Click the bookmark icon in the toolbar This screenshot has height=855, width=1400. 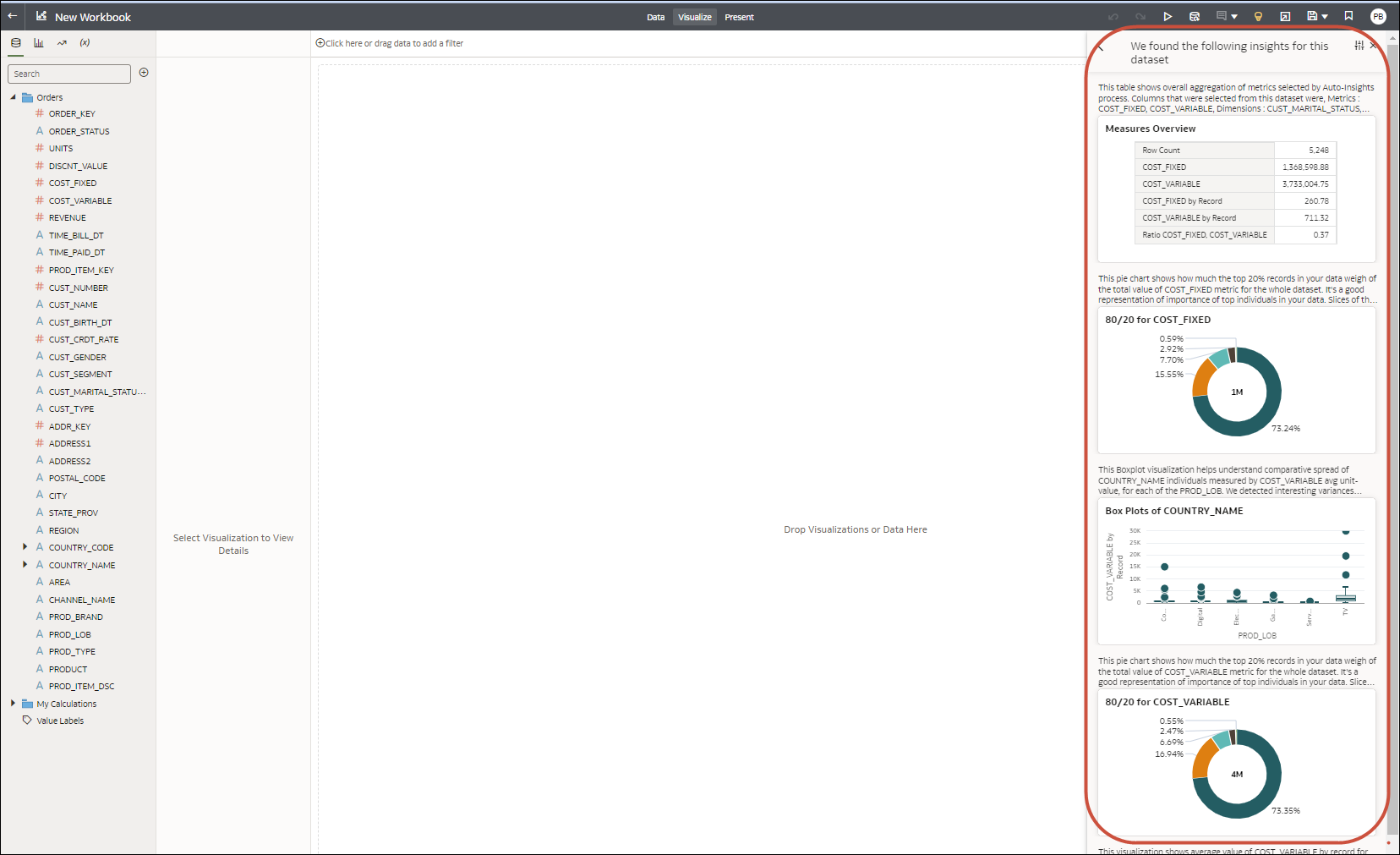point(1348,17)
